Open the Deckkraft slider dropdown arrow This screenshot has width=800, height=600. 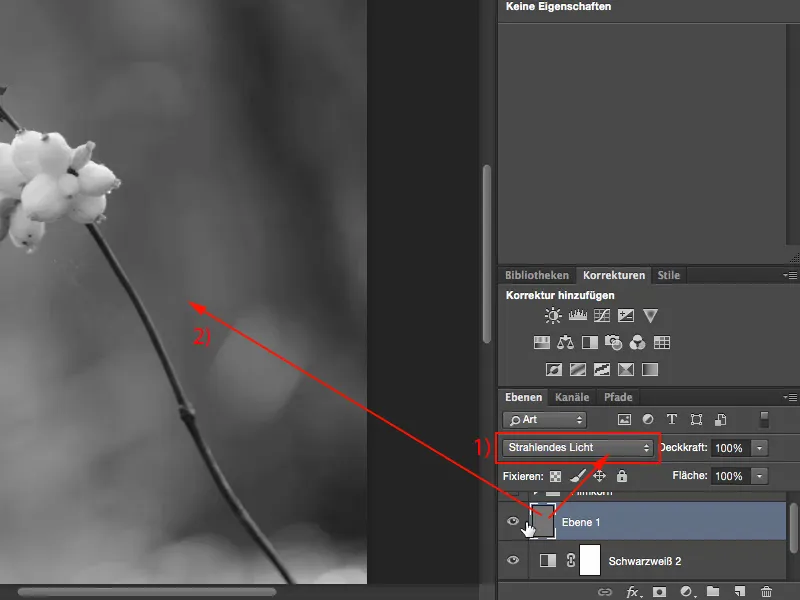pos(759,448)
